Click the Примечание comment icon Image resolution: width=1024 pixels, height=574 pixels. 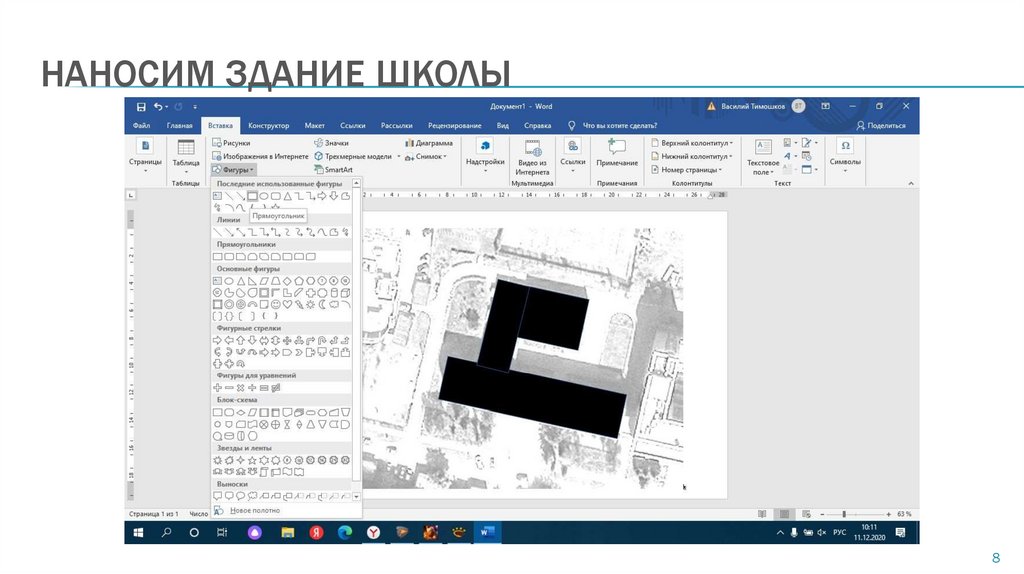pos(616,146)
